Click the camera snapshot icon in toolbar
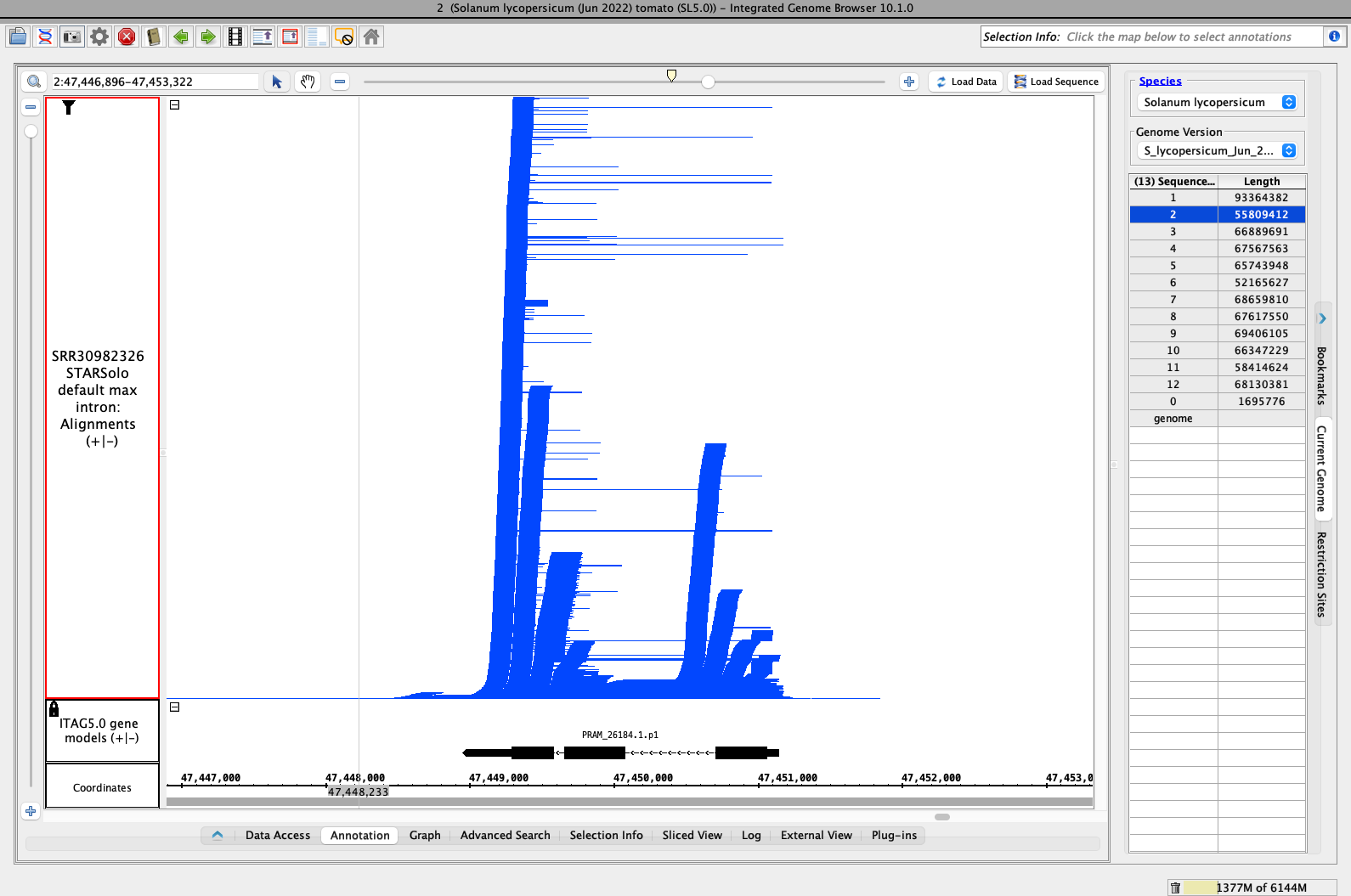Image resolution: width=1351 pixels, height=896 pixels. pyautogui.click(x=72, y=37)
